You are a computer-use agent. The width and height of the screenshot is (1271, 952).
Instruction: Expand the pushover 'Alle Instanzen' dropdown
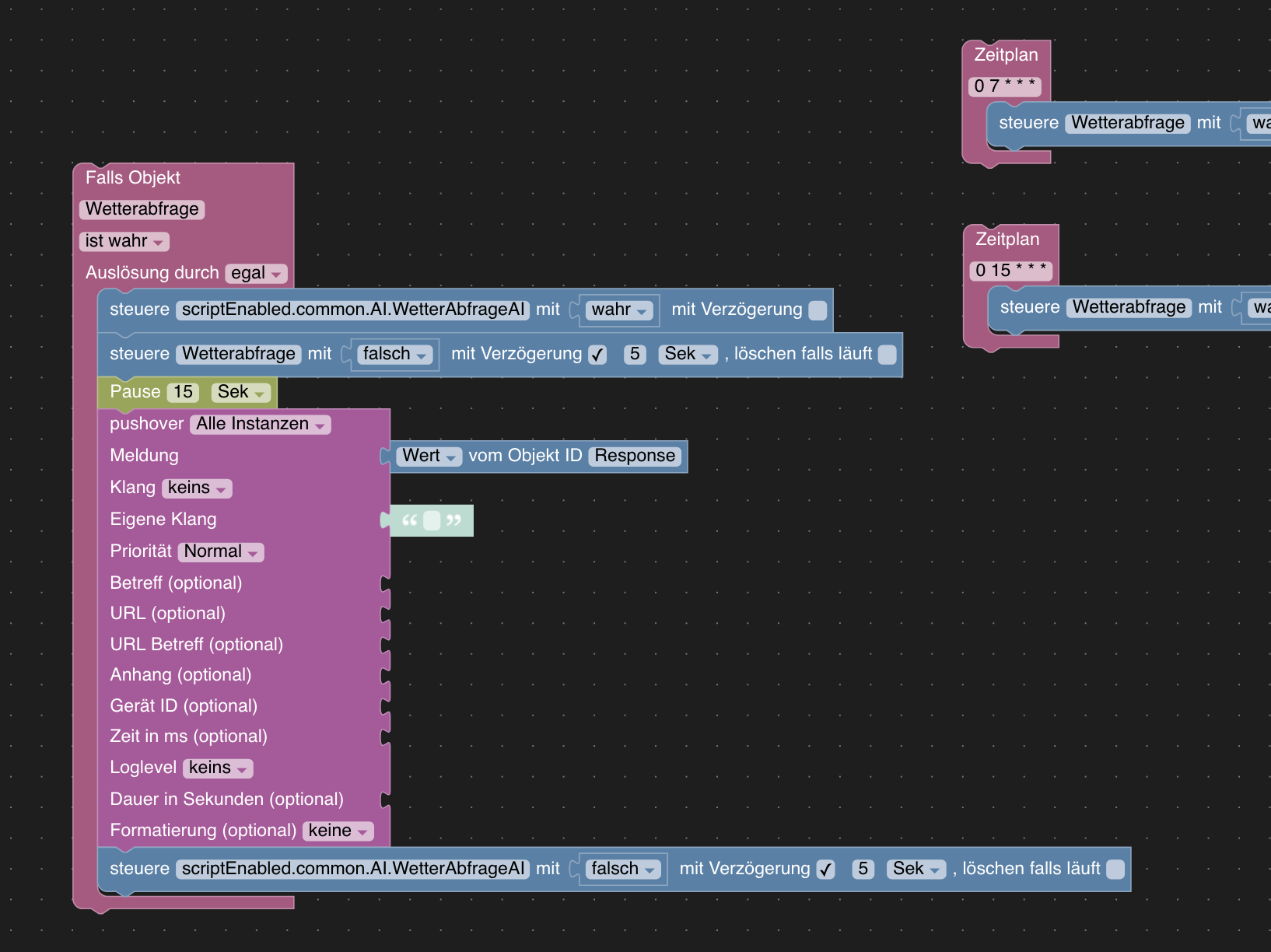[x=260, y=424]
